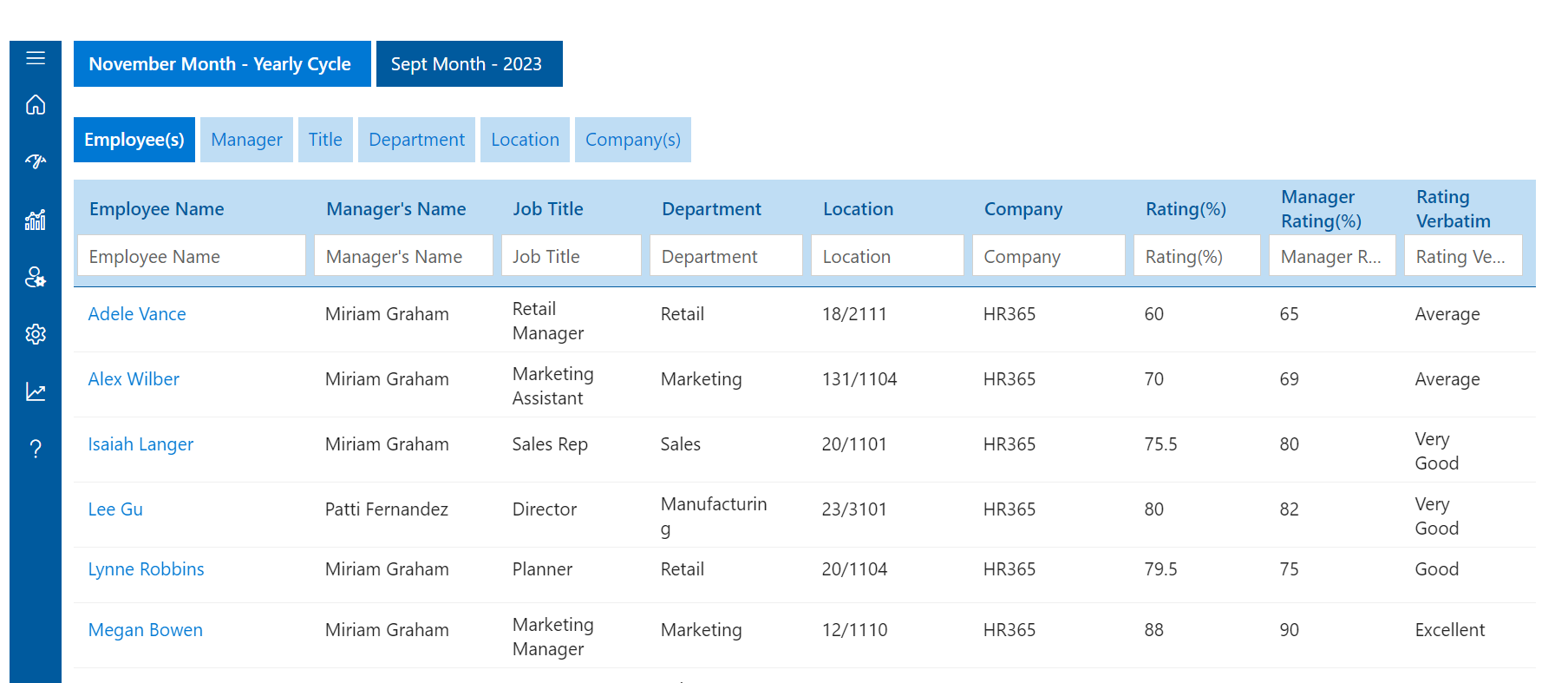The width and height of the screenshot is (1568, 683).
Task: Sort by Job Title column header
Action: pyautogui.click(x=547, y=209)
